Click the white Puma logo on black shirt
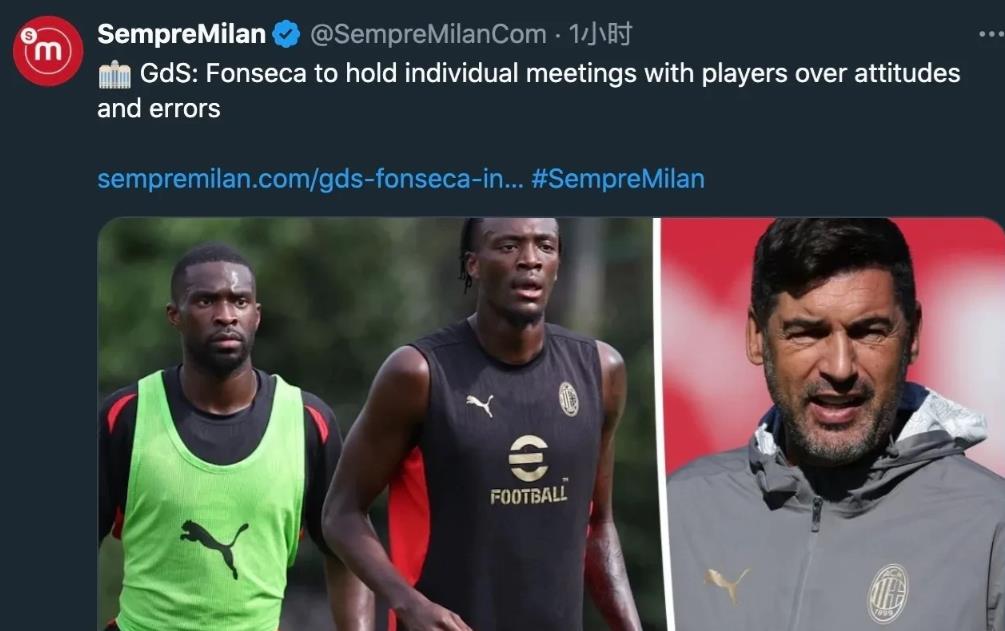1005x631 pixels. 480,405
